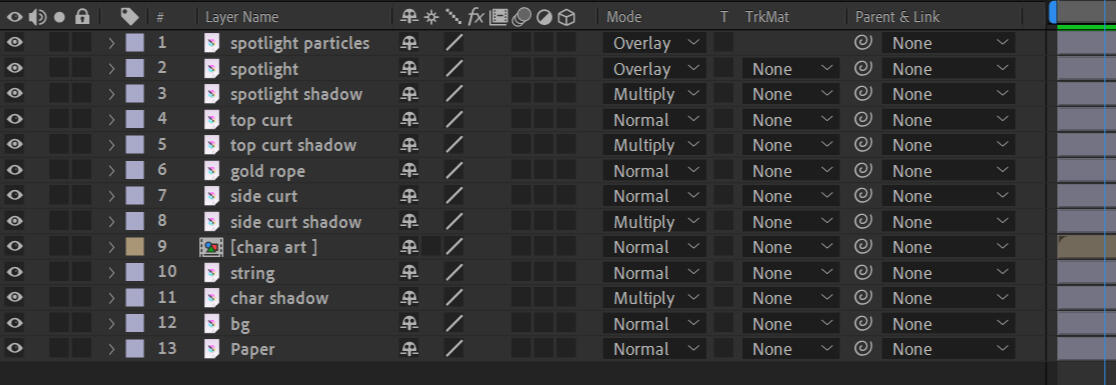The height and width of the screenshot is (385, 1116).
Task: Click the Layer Name column header
Action: point(242,17)
